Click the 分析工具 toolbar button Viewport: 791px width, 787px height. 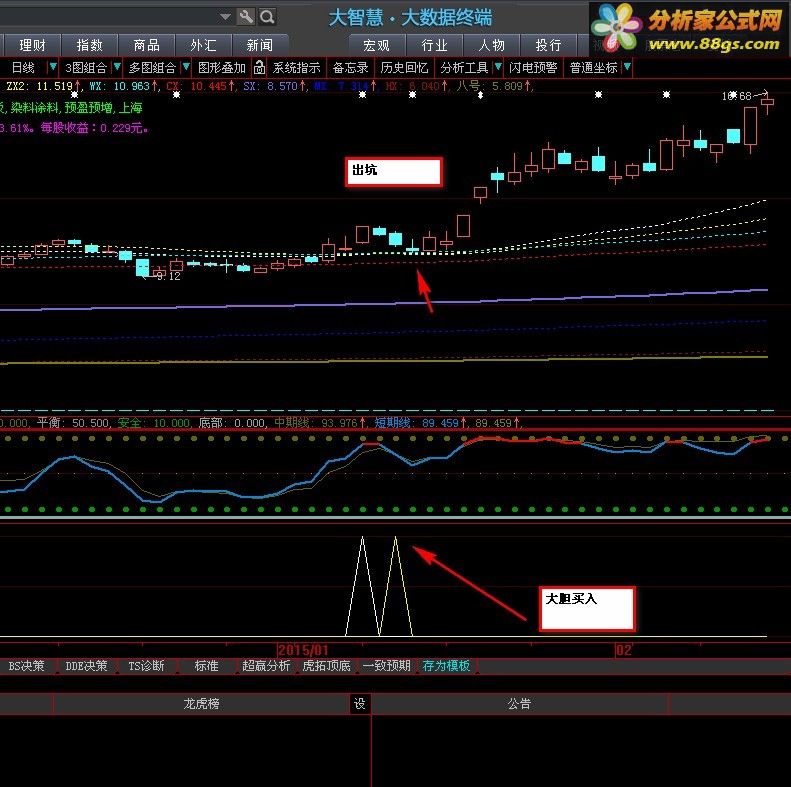click(464, 68)
